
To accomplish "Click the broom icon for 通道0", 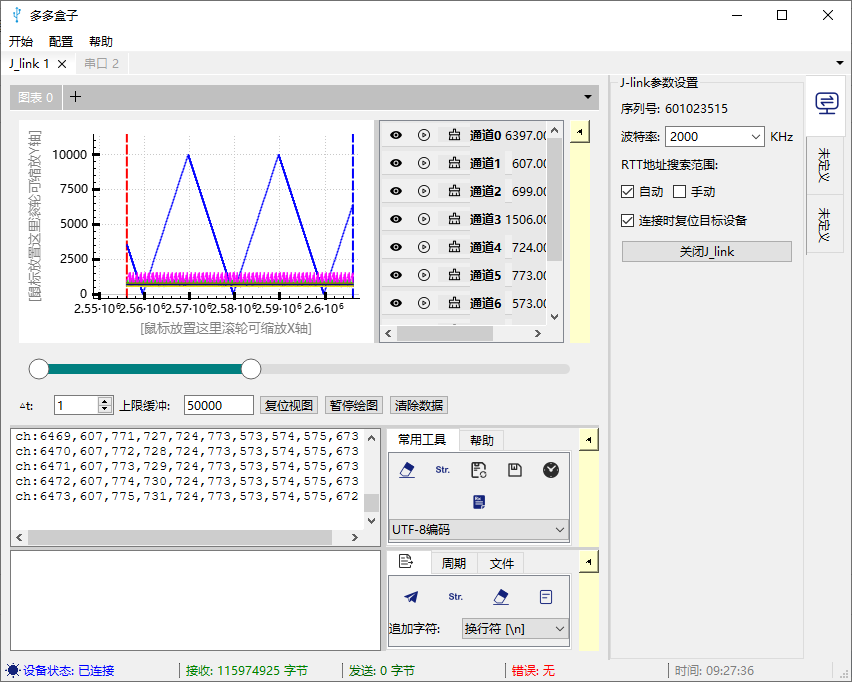I will click(454, 135).
